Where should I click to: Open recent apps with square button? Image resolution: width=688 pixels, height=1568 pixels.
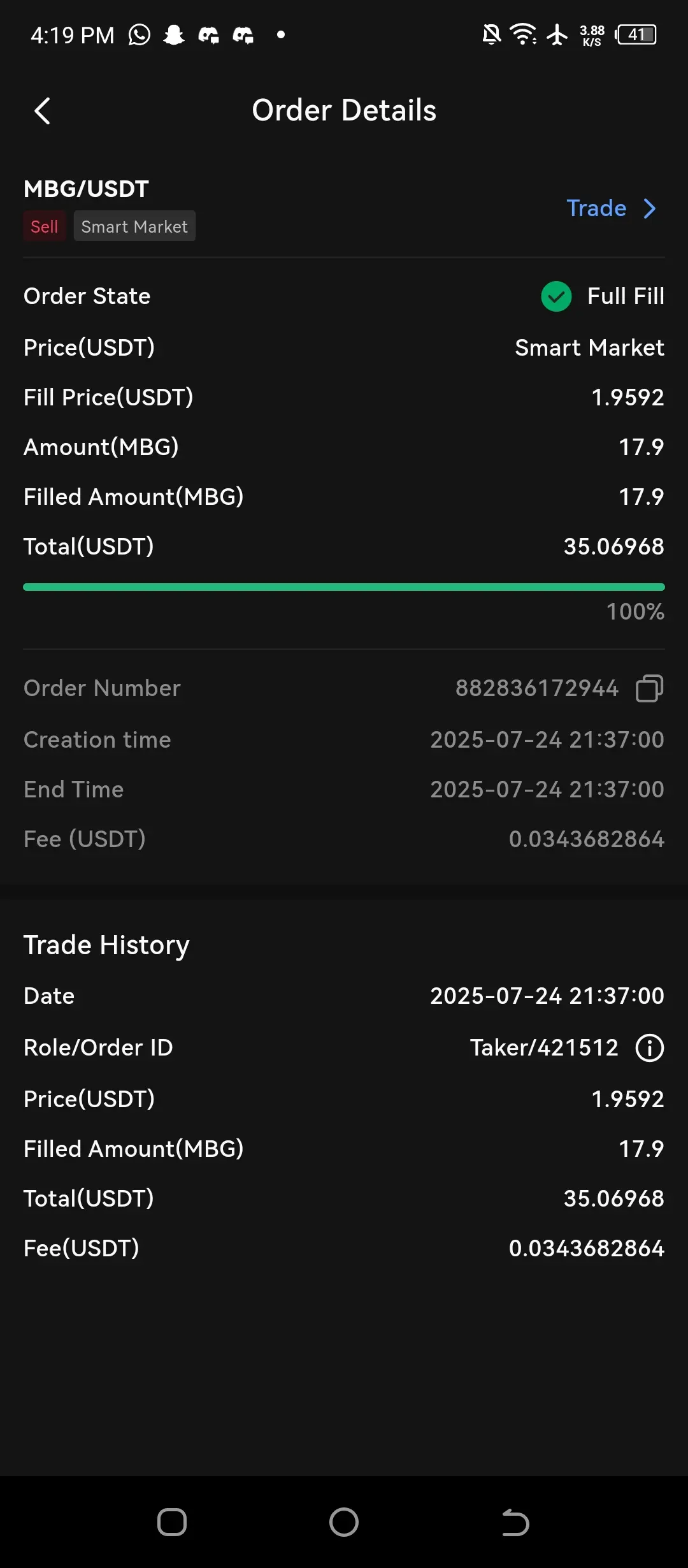pyautogui.click(x=172, y=1523)
